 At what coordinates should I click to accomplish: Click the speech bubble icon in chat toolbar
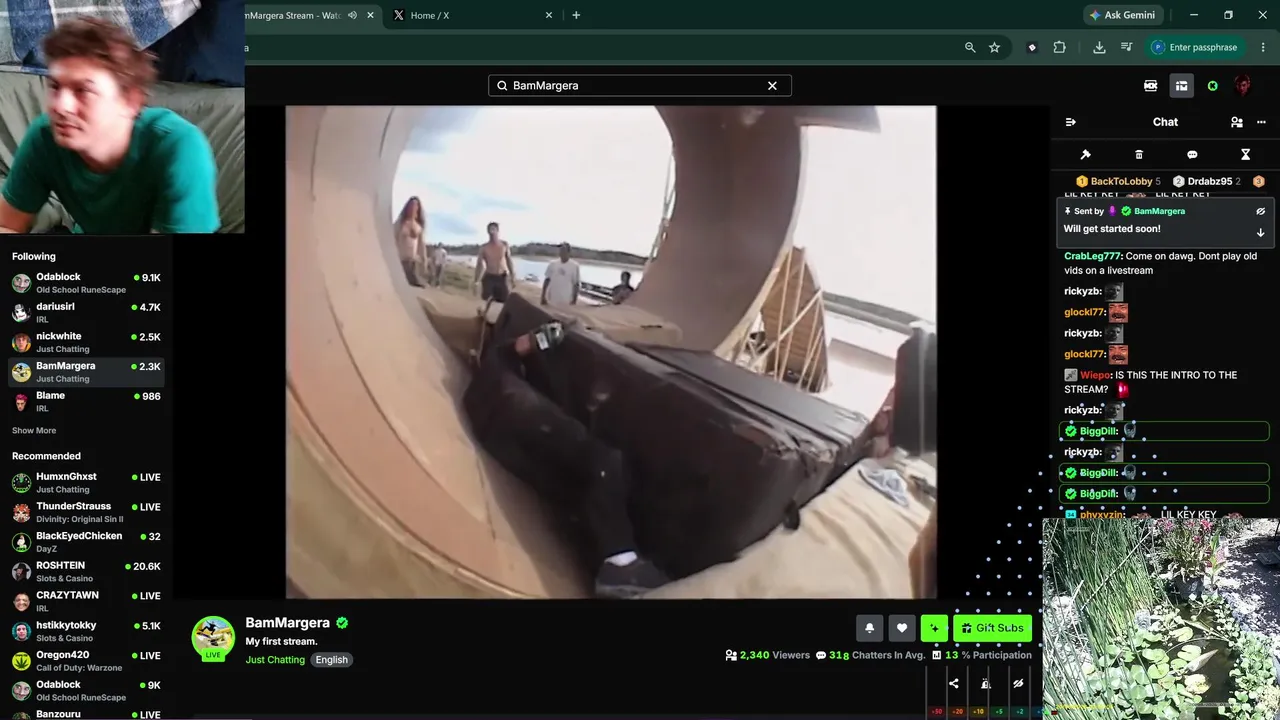tap(1192, 155)
